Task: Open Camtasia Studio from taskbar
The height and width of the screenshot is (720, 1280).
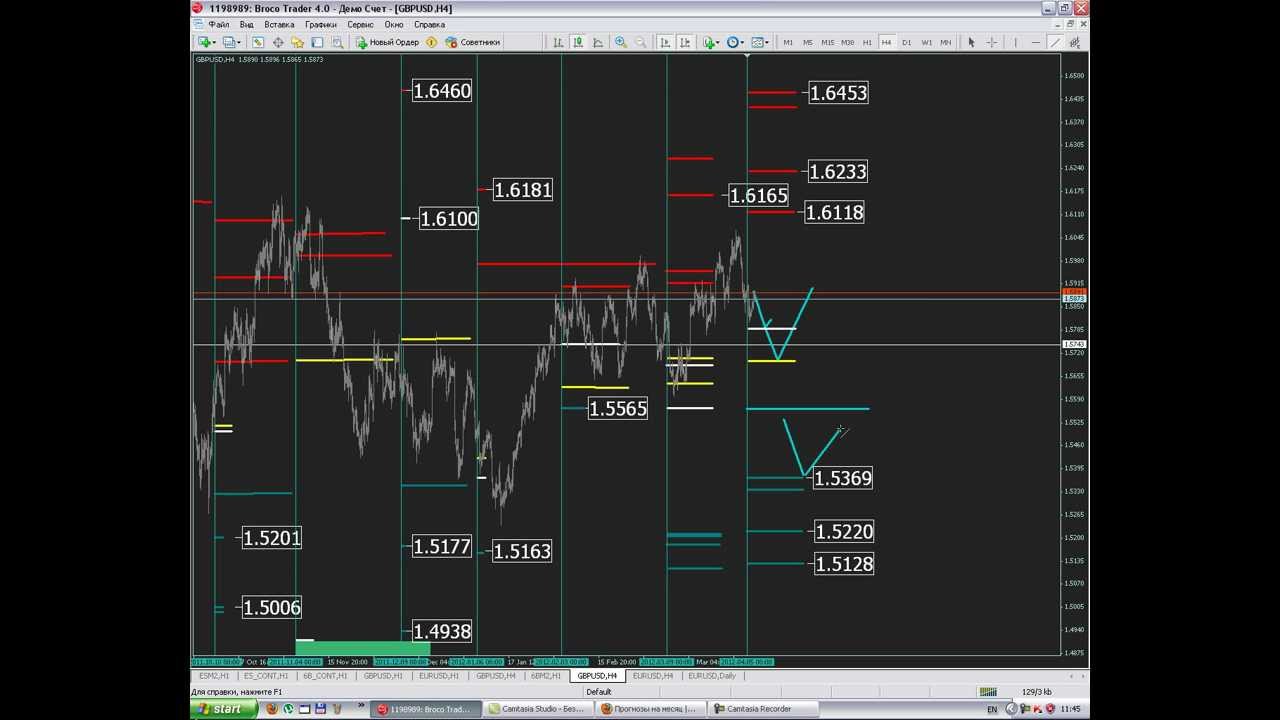Action: point(536,709)
